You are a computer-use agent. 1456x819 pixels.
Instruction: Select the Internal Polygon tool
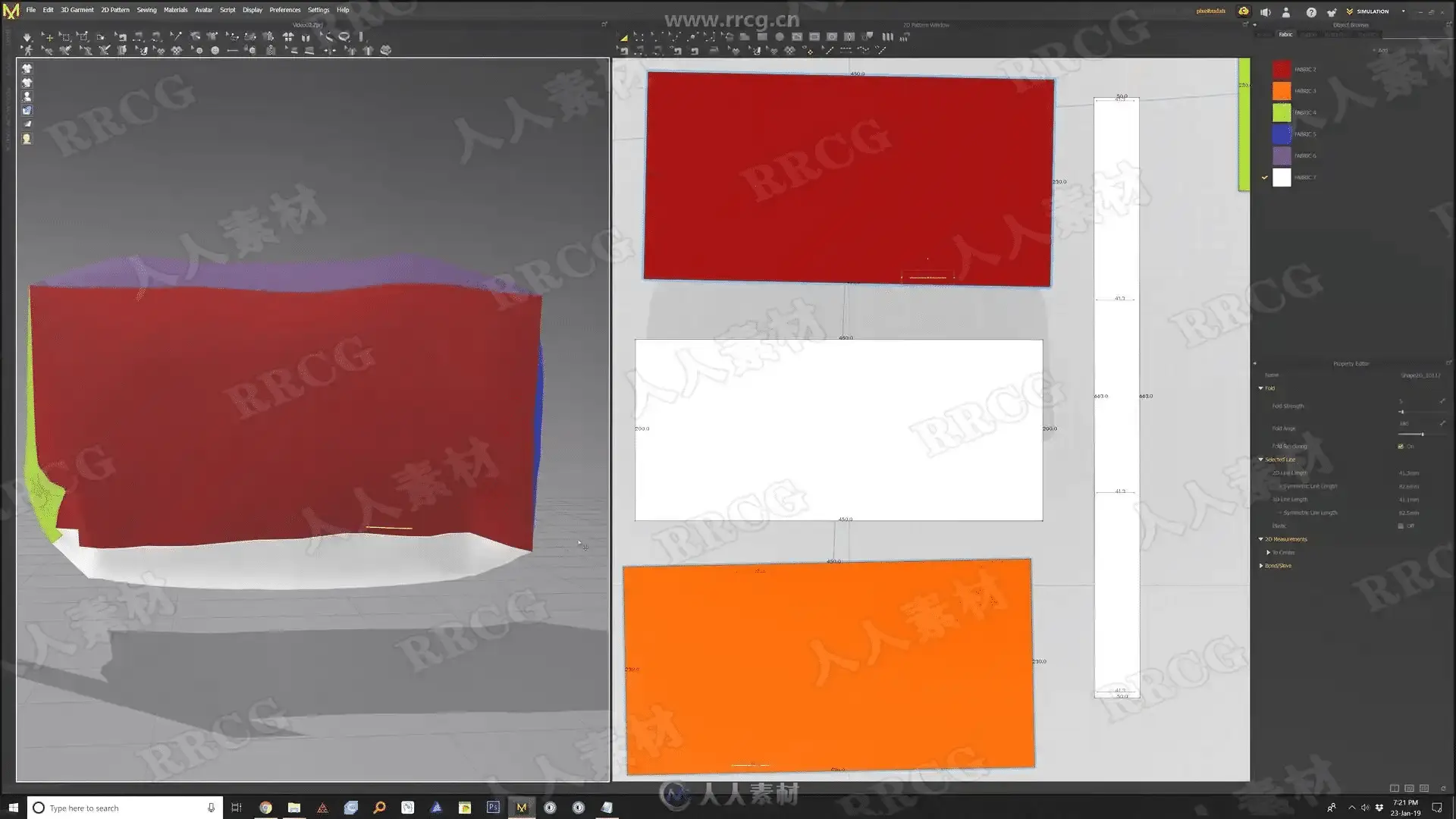point(797,36)
